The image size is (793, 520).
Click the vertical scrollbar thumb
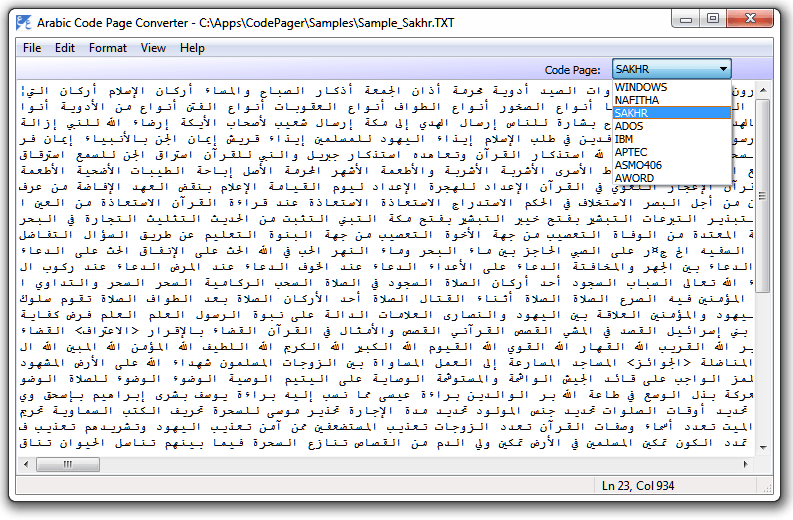(763, 195)
